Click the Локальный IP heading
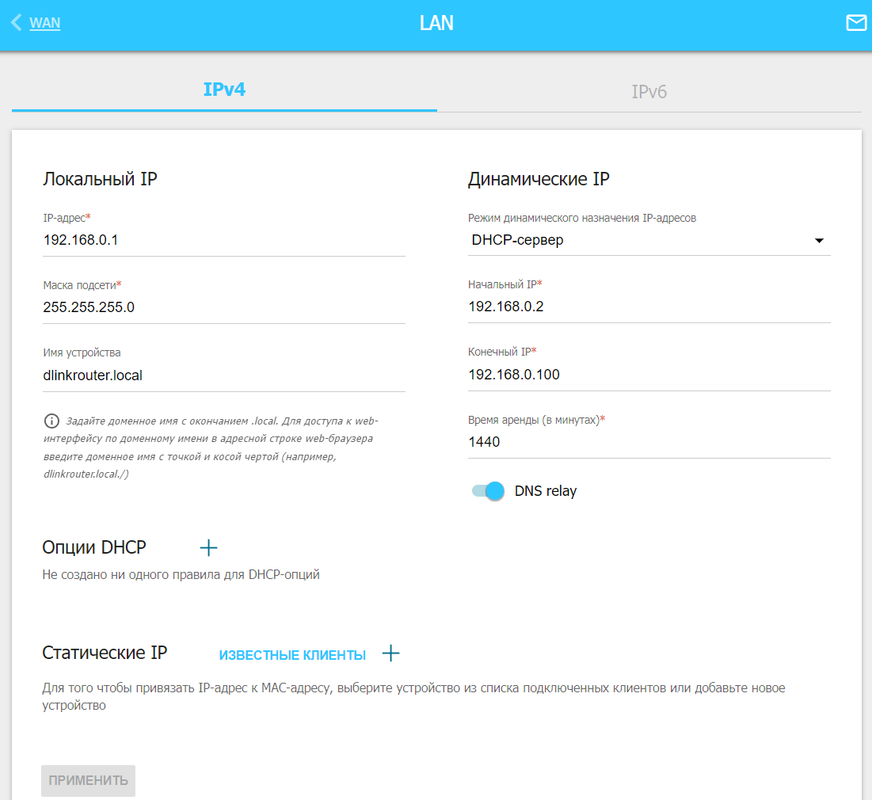 (100, 179)
